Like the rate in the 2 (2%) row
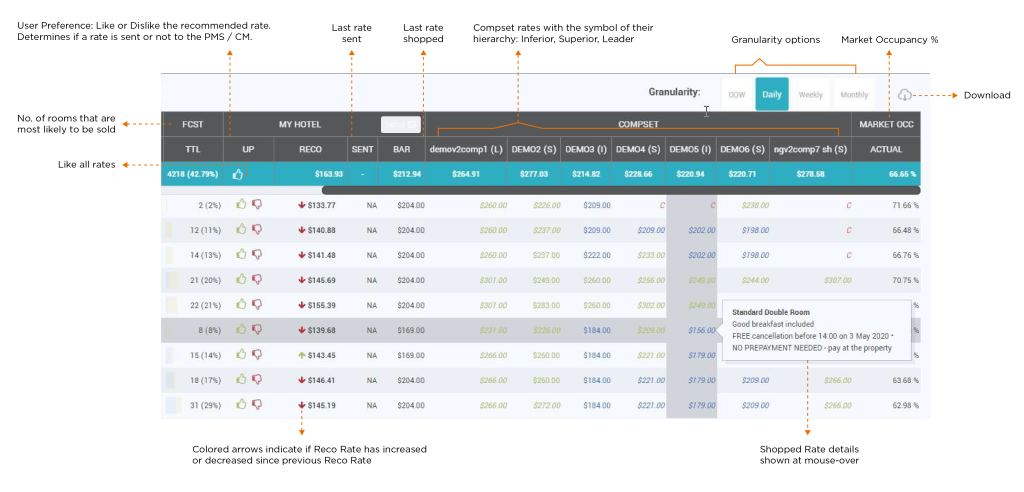Screen dimensions: 1024x492 pyautogui.click(x=242, y=204)
